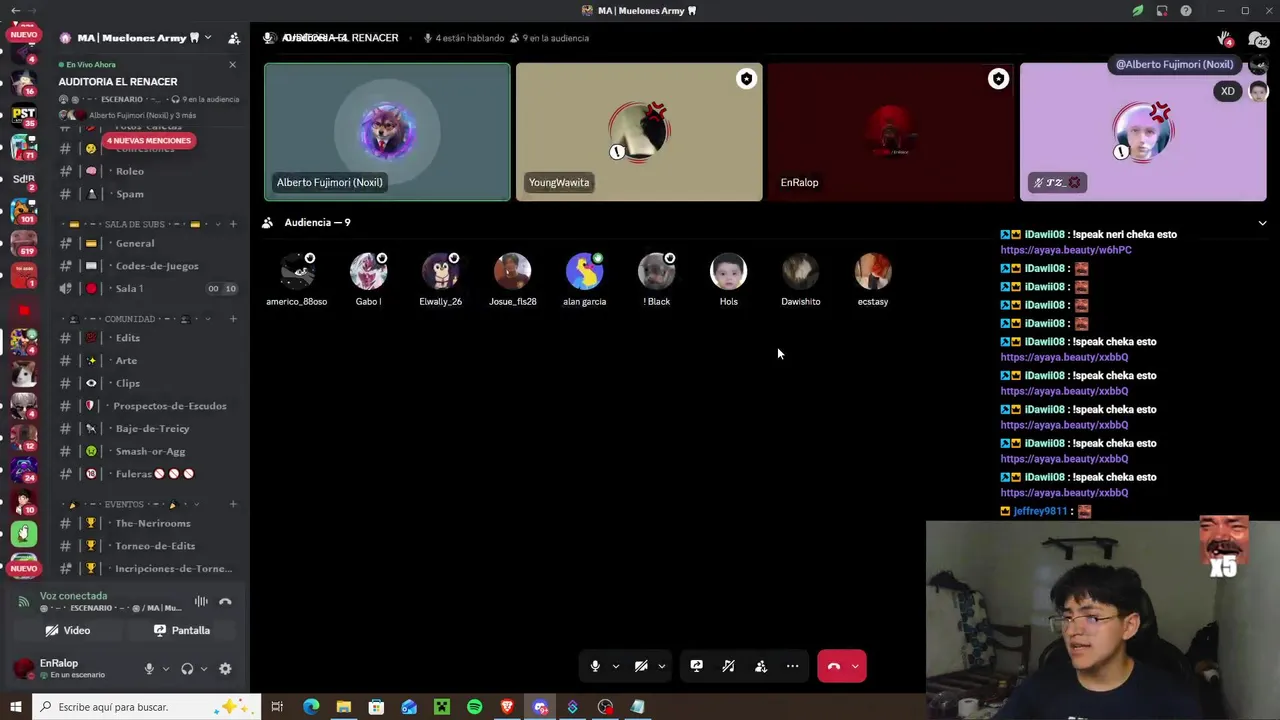1280x720 pixels.
Task: Toggle camera in the stage control bar
Action: [641, 666]
